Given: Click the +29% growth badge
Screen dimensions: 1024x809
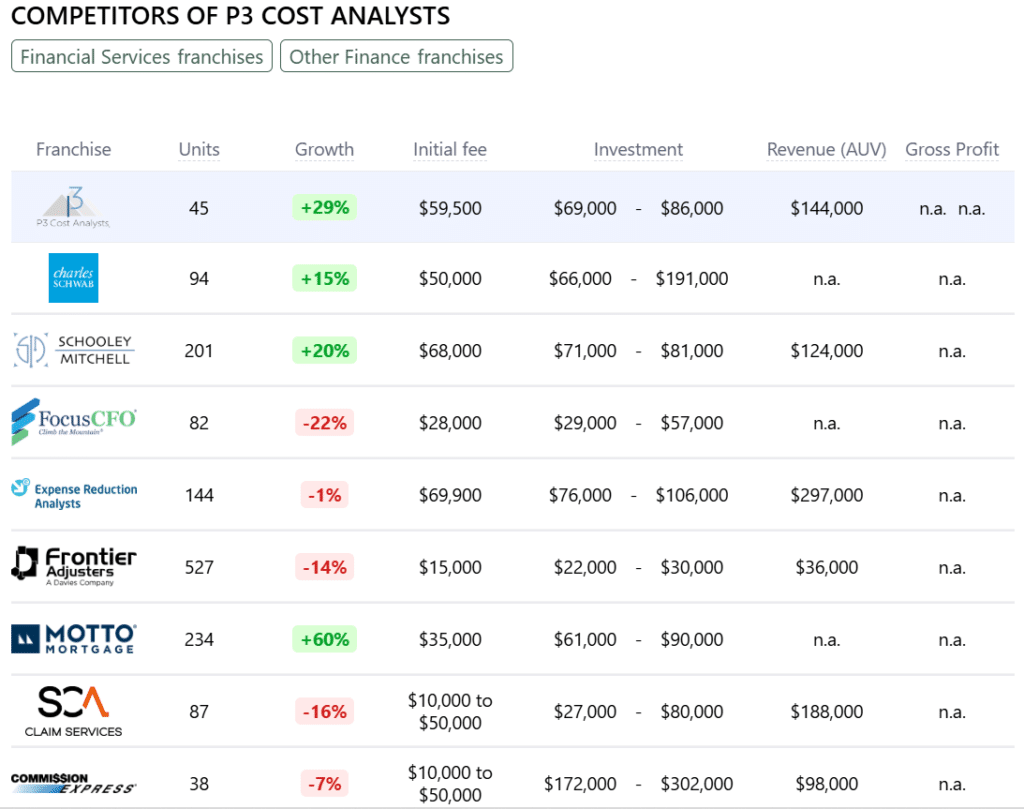Looking at the screenshot, I should pyautogui.click(x=325, y=208).
